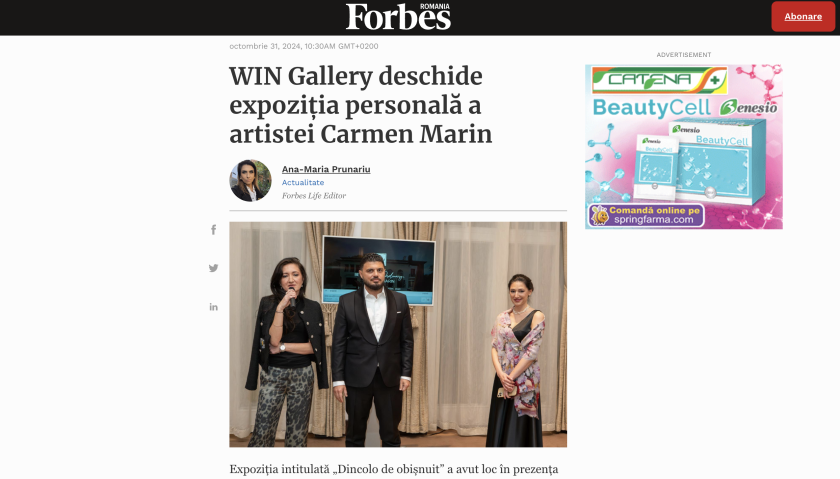Open the main article event photo
Screen dimensions: 840x479
point(398,334)
